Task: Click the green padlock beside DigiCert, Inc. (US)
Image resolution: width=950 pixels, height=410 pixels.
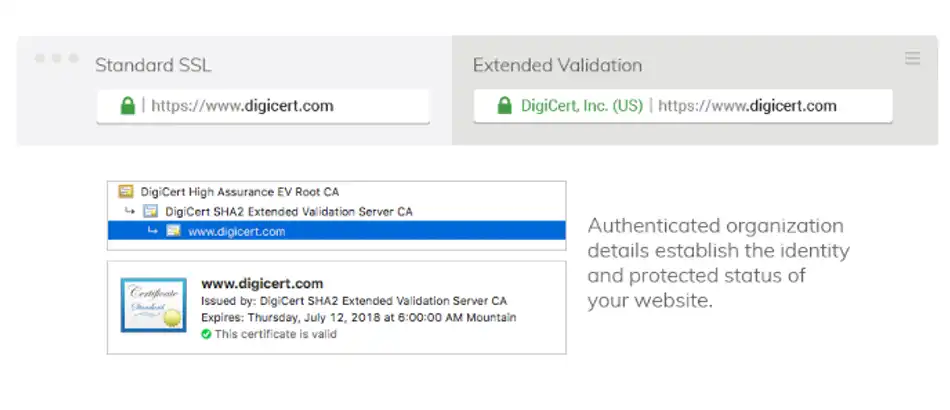Action: click(x=504, y=105)
